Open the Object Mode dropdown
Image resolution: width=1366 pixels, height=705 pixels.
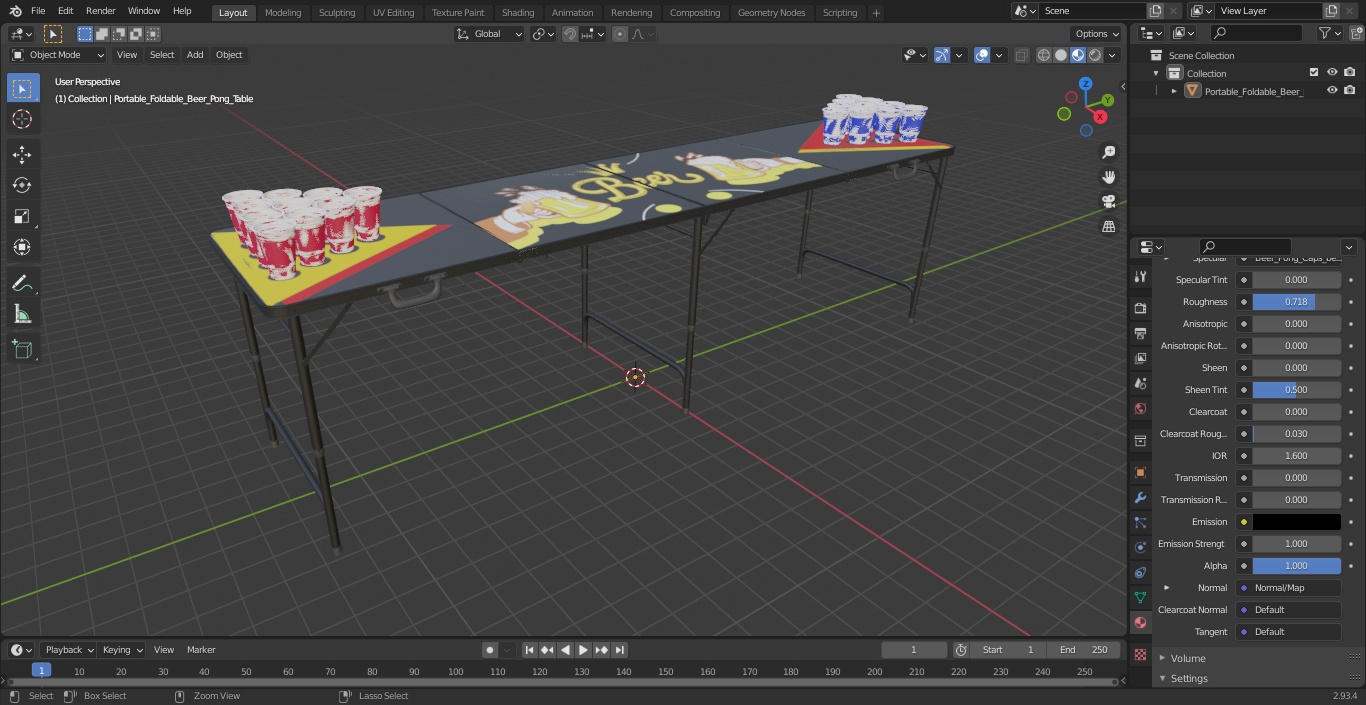58,55
